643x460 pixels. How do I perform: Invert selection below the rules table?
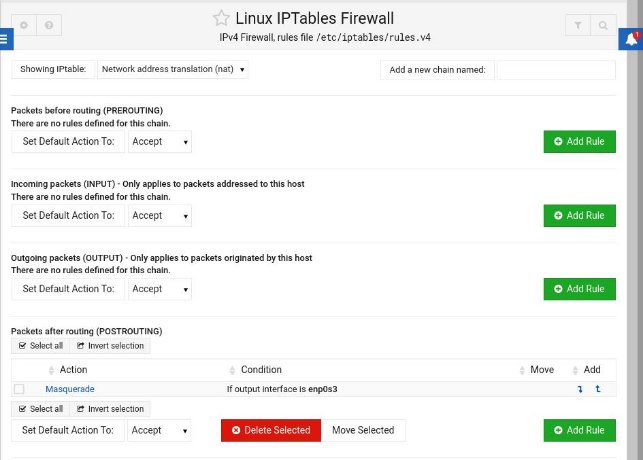click(110, 409)
